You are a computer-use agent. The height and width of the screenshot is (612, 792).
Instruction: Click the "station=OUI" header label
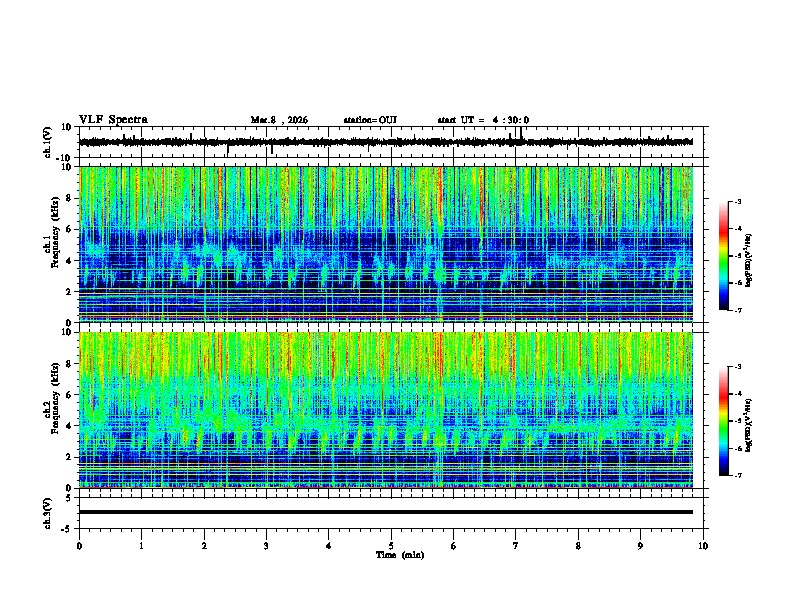370,120
